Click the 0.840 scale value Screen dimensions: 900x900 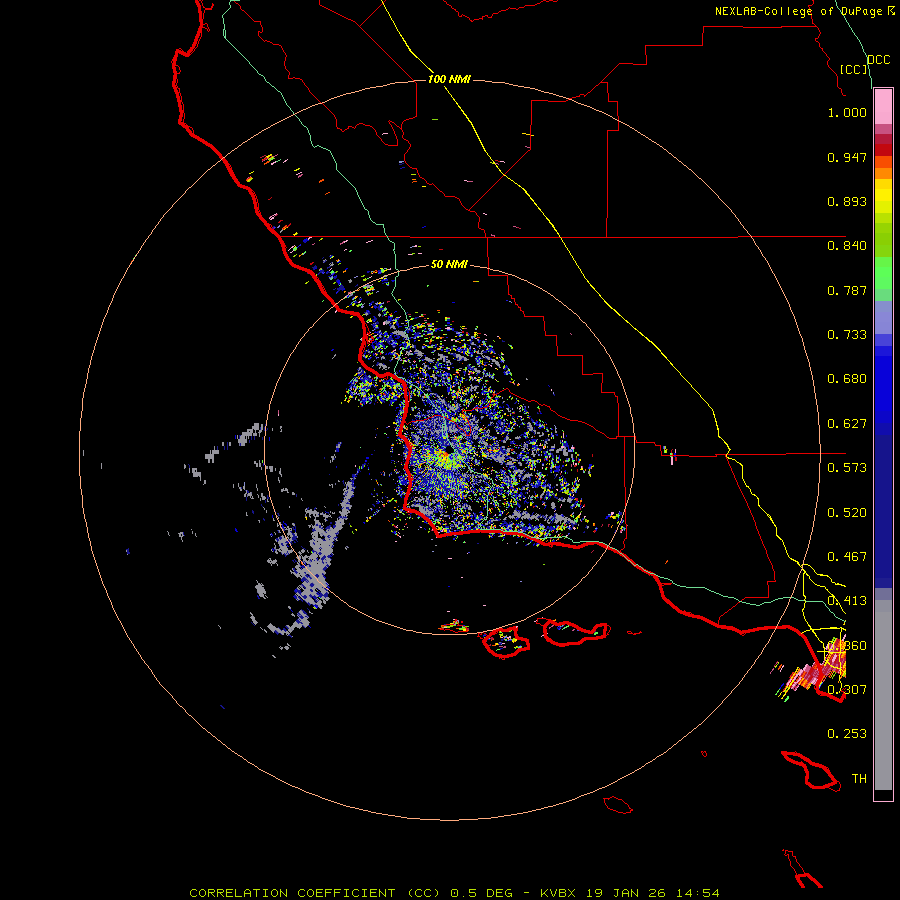(x=847, y=246)
